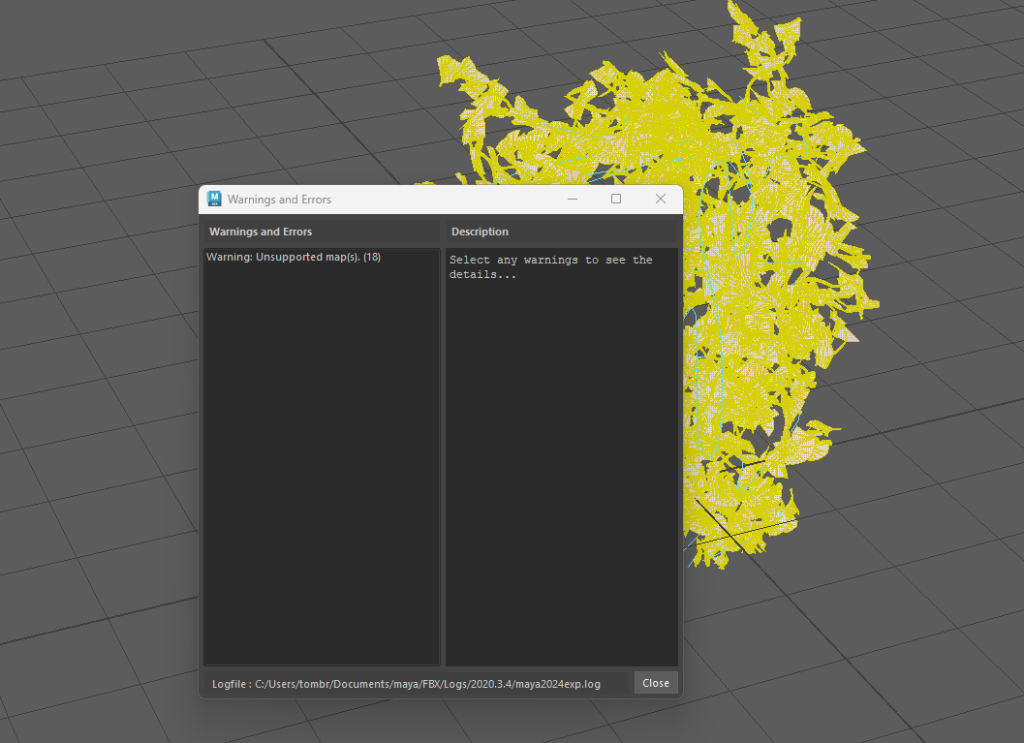Minimize the Warnings and Errors window
The height and width of the screenshot is (743, 1024).
click(x=573, y=199)
